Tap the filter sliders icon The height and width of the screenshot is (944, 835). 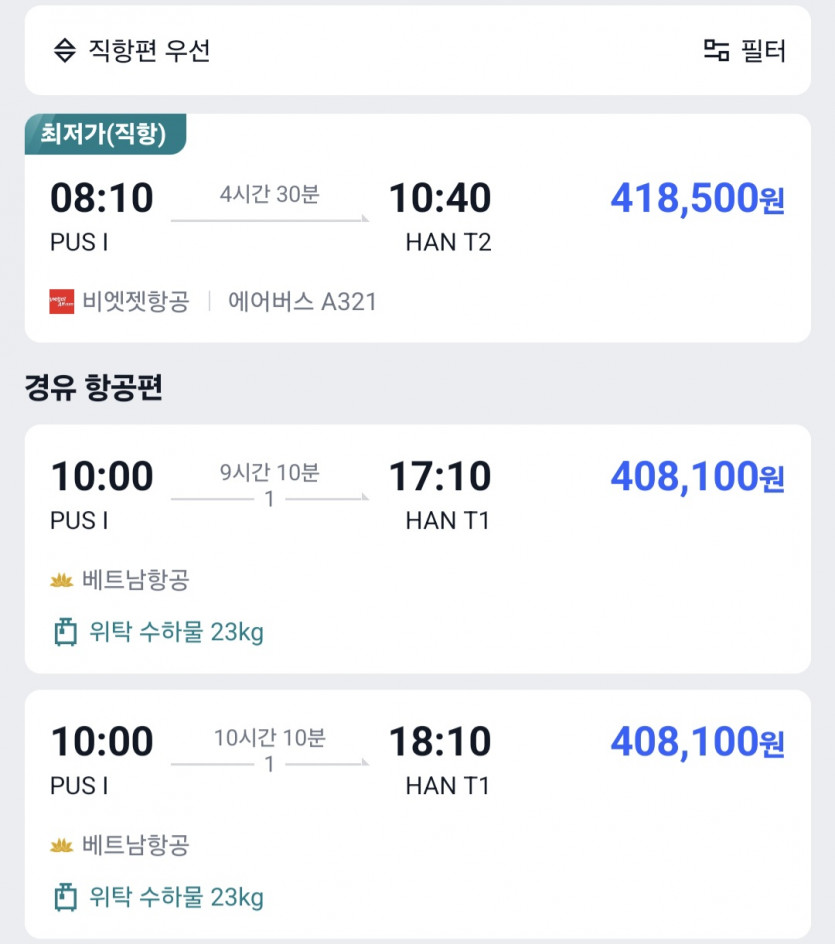716,51
